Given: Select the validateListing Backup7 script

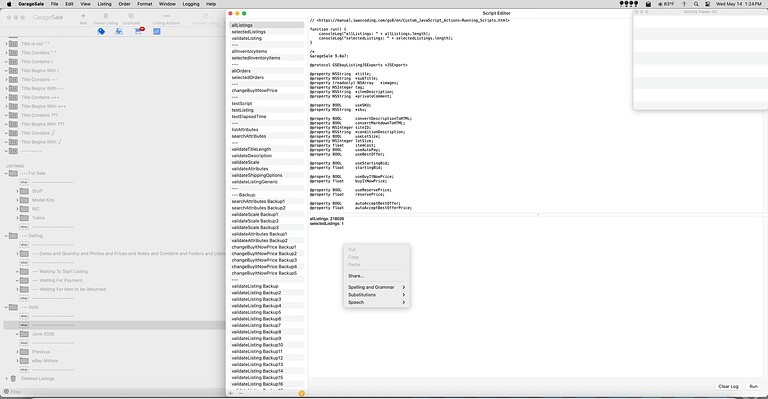Looking at the screenshot, I should click(x=266, y=325).
